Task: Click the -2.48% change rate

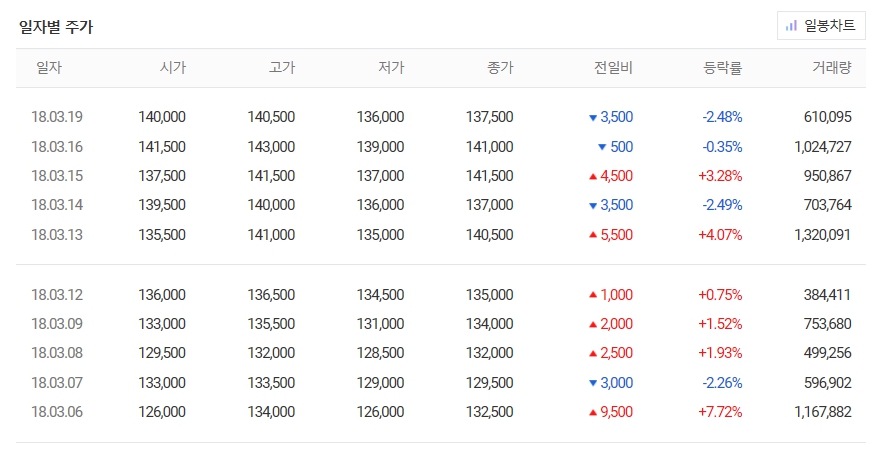Action: [x=722, y=117]
